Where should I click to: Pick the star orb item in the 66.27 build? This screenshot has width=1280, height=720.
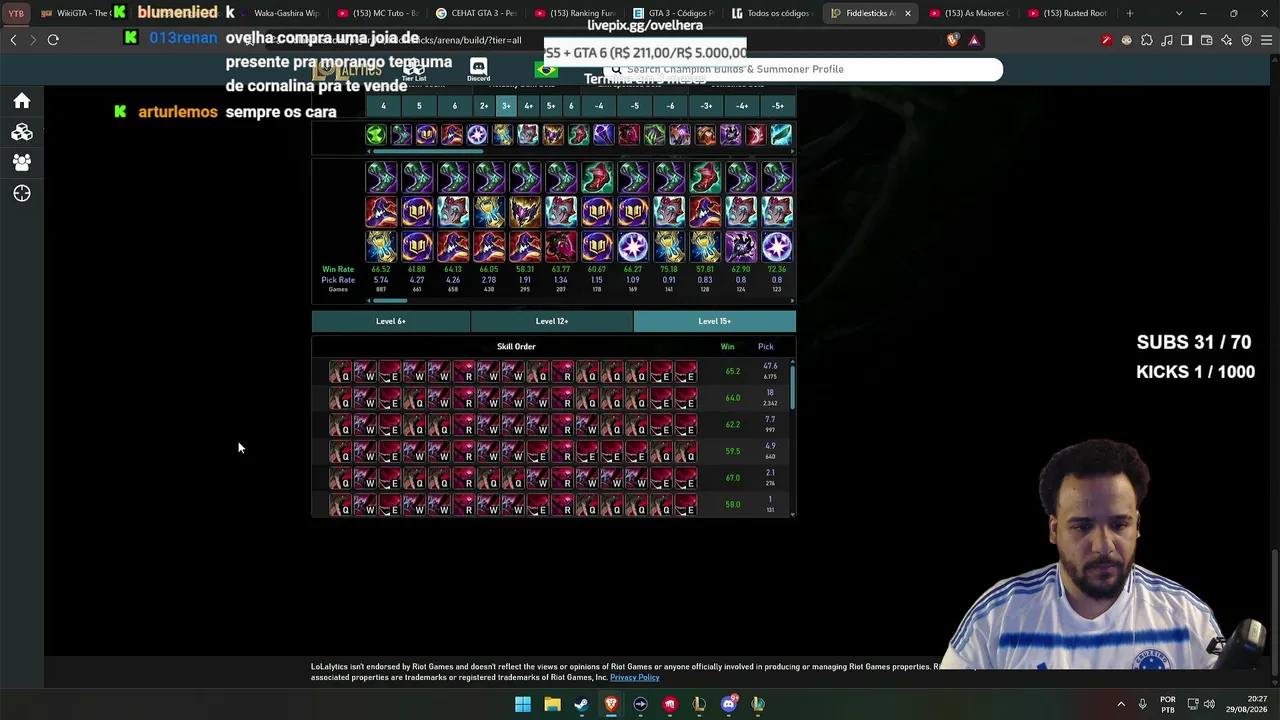[633, 246]
